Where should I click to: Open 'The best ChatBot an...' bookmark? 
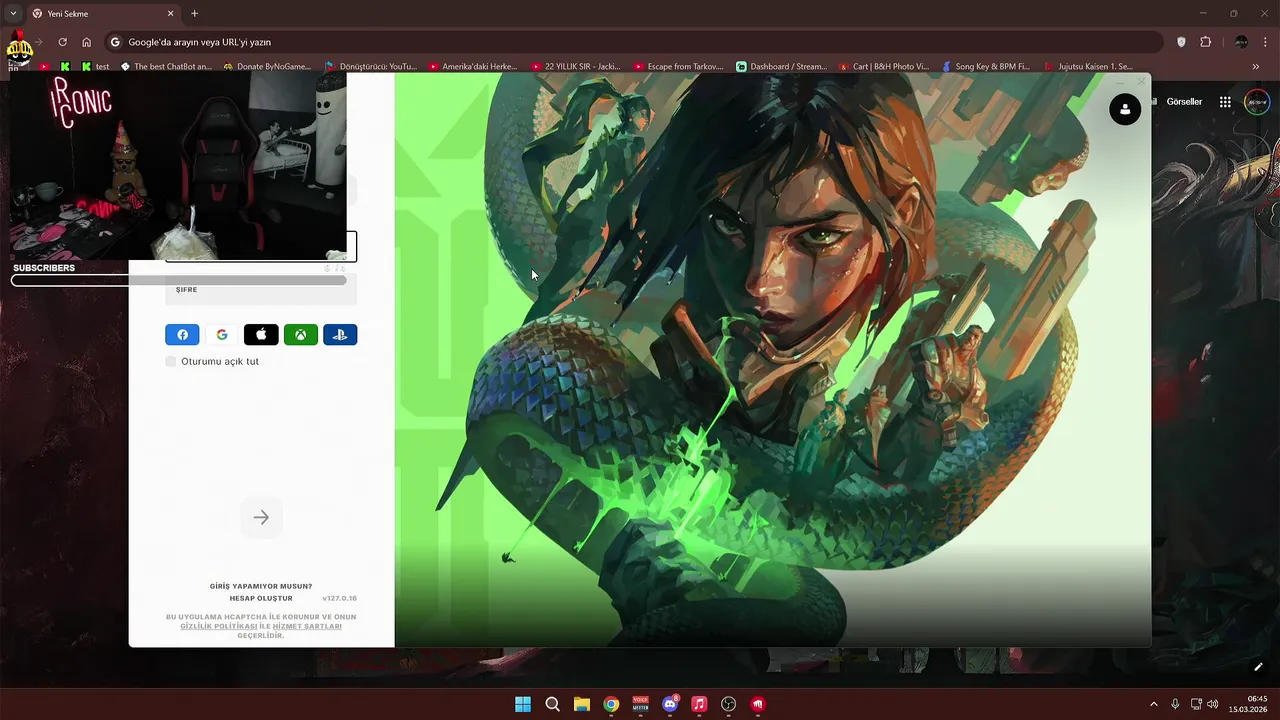[x=166, y=67]
